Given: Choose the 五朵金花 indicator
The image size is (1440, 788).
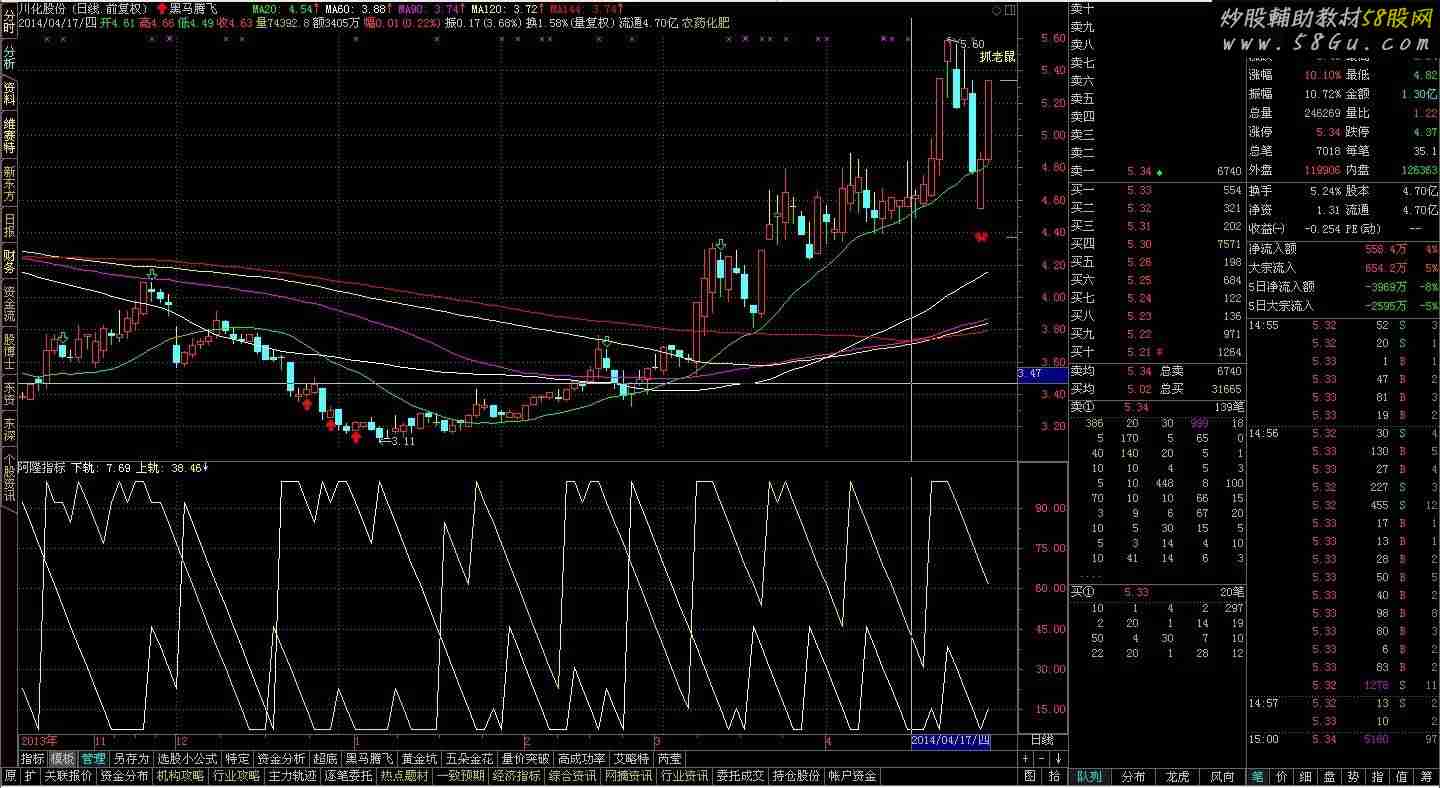Looking at the screenshot, I should pyautogui.click(x=469, y=759).
